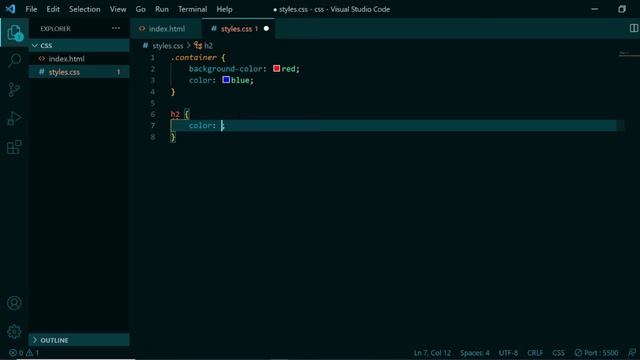This screenshot has width=640, height=360.
Task: Show errors and warnings in status bar
Action: [x=24, y=353]
